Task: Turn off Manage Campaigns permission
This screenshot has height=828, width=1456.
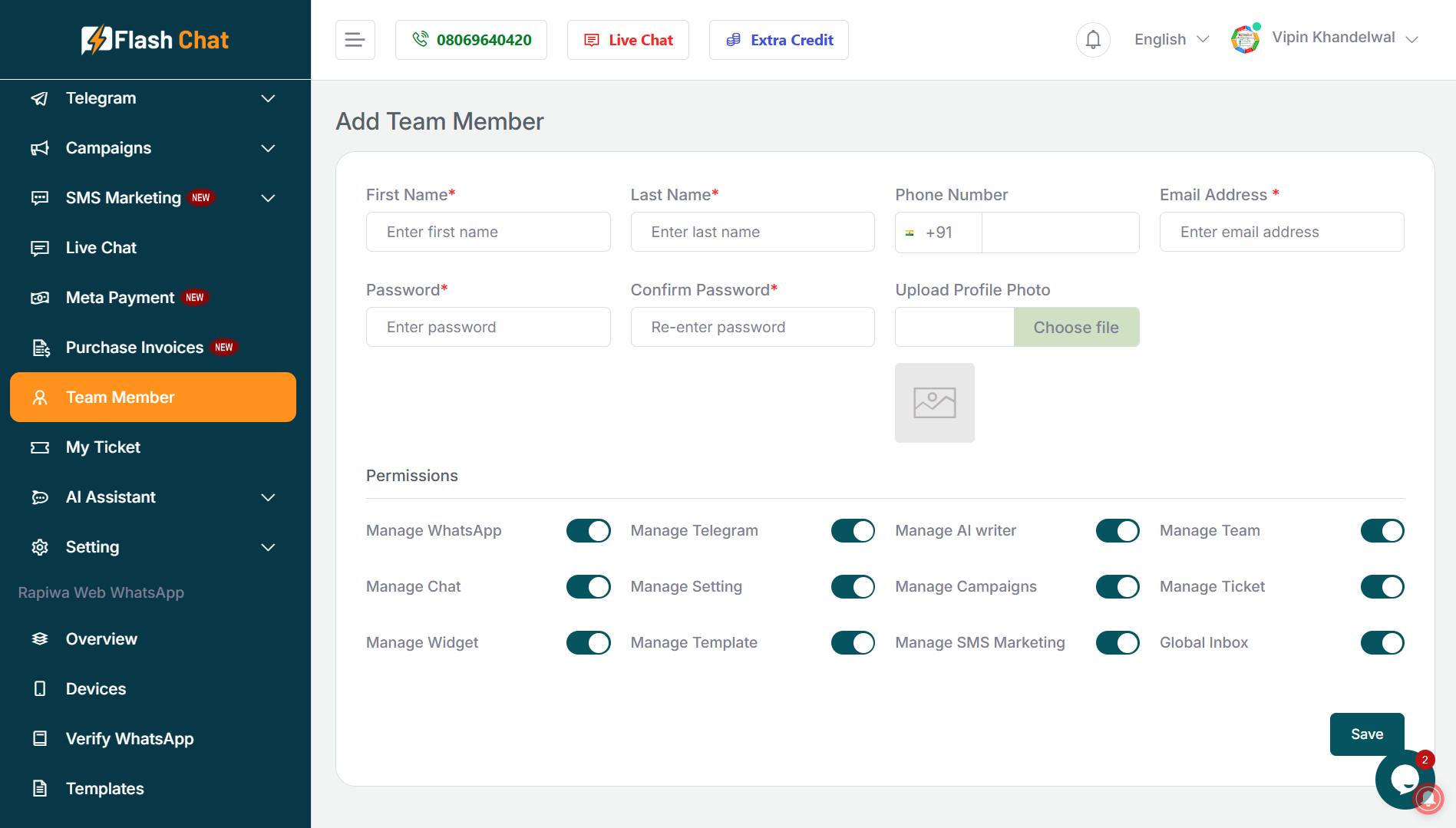Action: (x=1117, y=587)
